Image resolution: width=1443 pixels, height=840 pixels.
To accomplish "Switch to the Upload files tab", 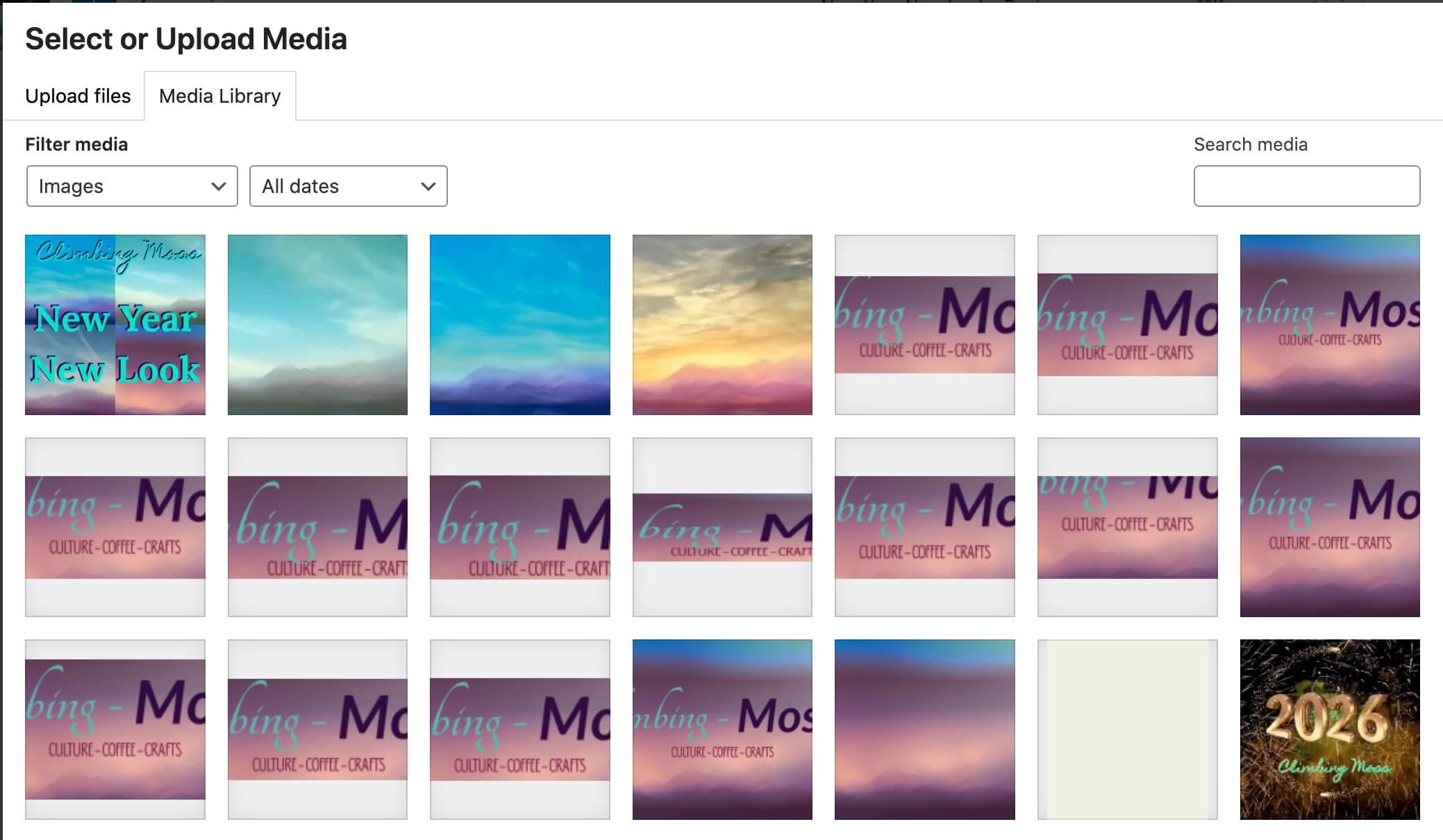I will point(78,96).
